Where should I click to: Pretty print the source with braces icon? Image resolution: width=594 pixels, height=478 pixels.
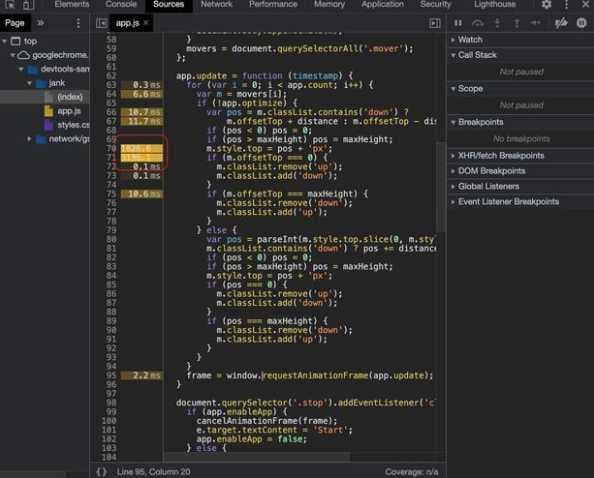click(102, 472)
